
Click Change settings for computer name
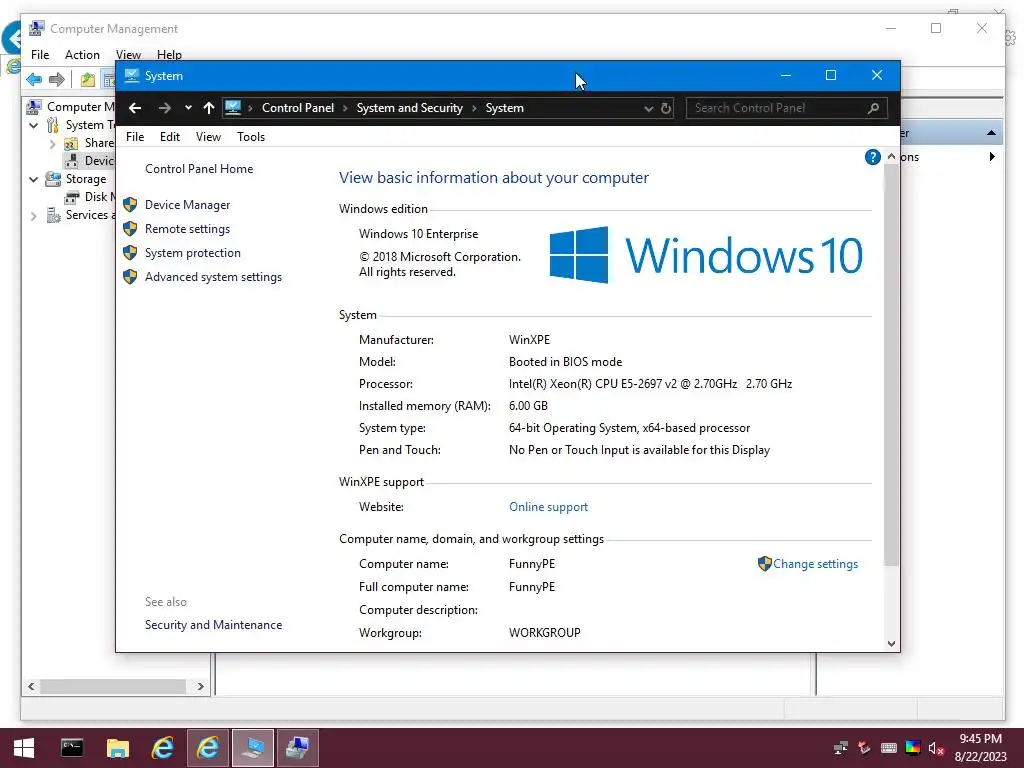tap(815, 564)
